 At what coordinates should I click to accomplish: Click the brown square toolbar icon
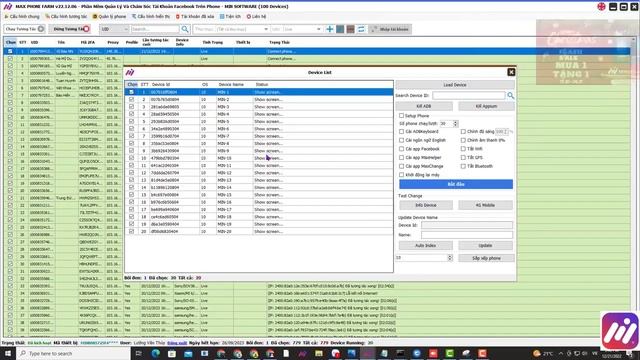(x=351, y=29)
